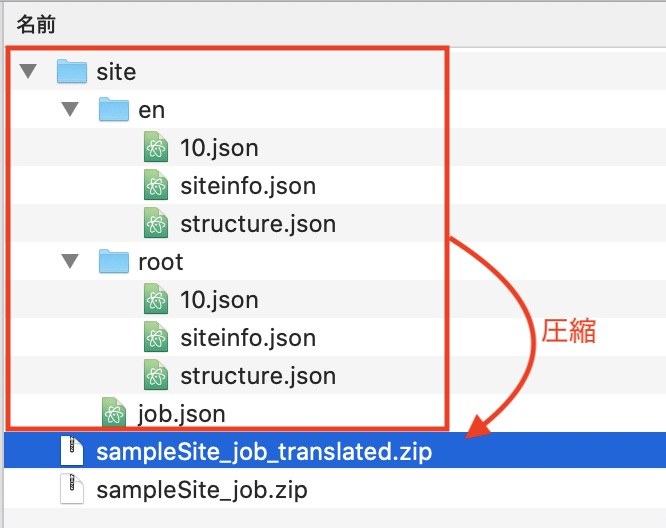The image size is (666, 528).
Task: Select the job.json file name
Action: (181, 414)
